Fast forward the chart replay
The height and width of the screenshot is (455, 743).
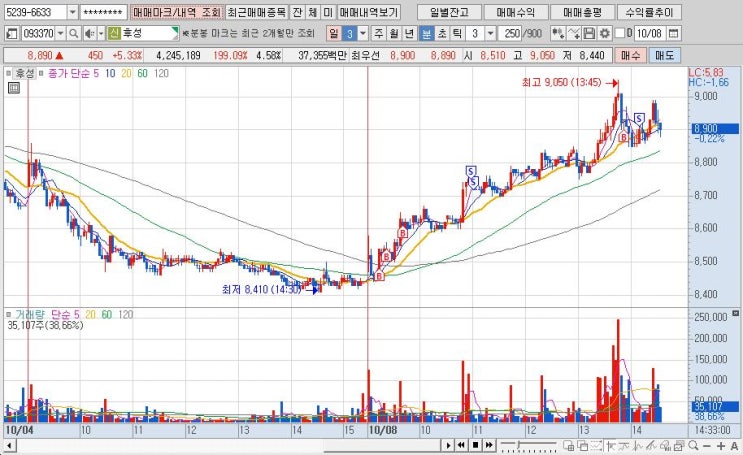coord(489,446)
